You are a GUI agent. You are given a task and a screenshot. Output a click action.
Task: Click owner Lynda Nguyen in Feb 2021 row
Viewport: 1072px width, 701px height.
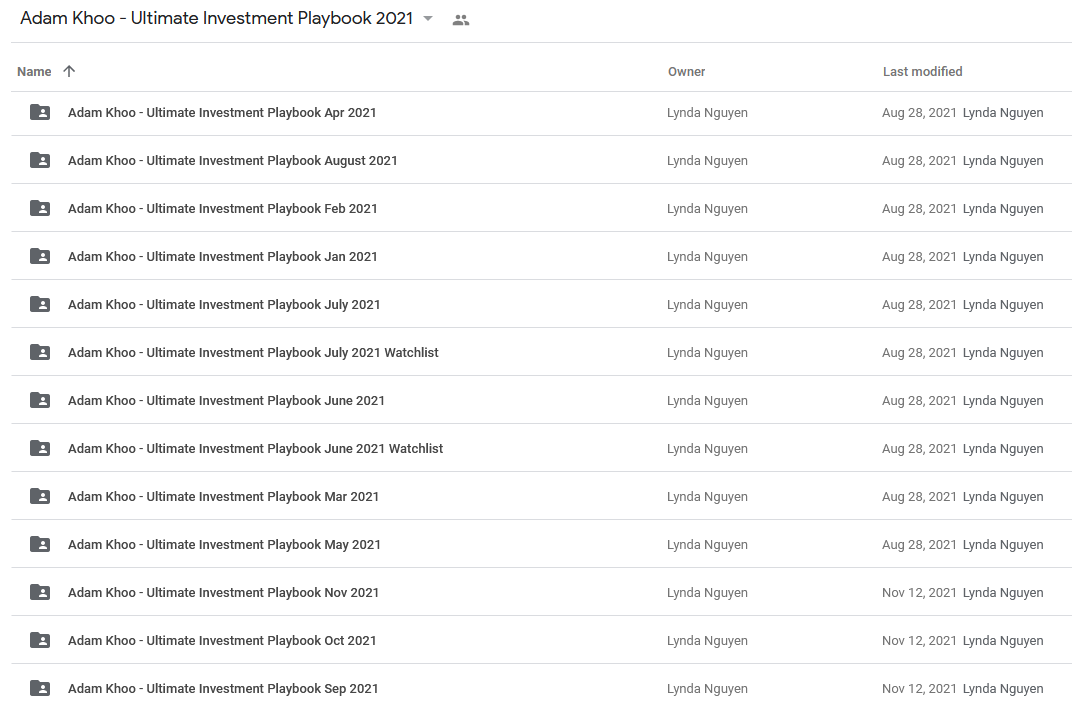point(708,209)
